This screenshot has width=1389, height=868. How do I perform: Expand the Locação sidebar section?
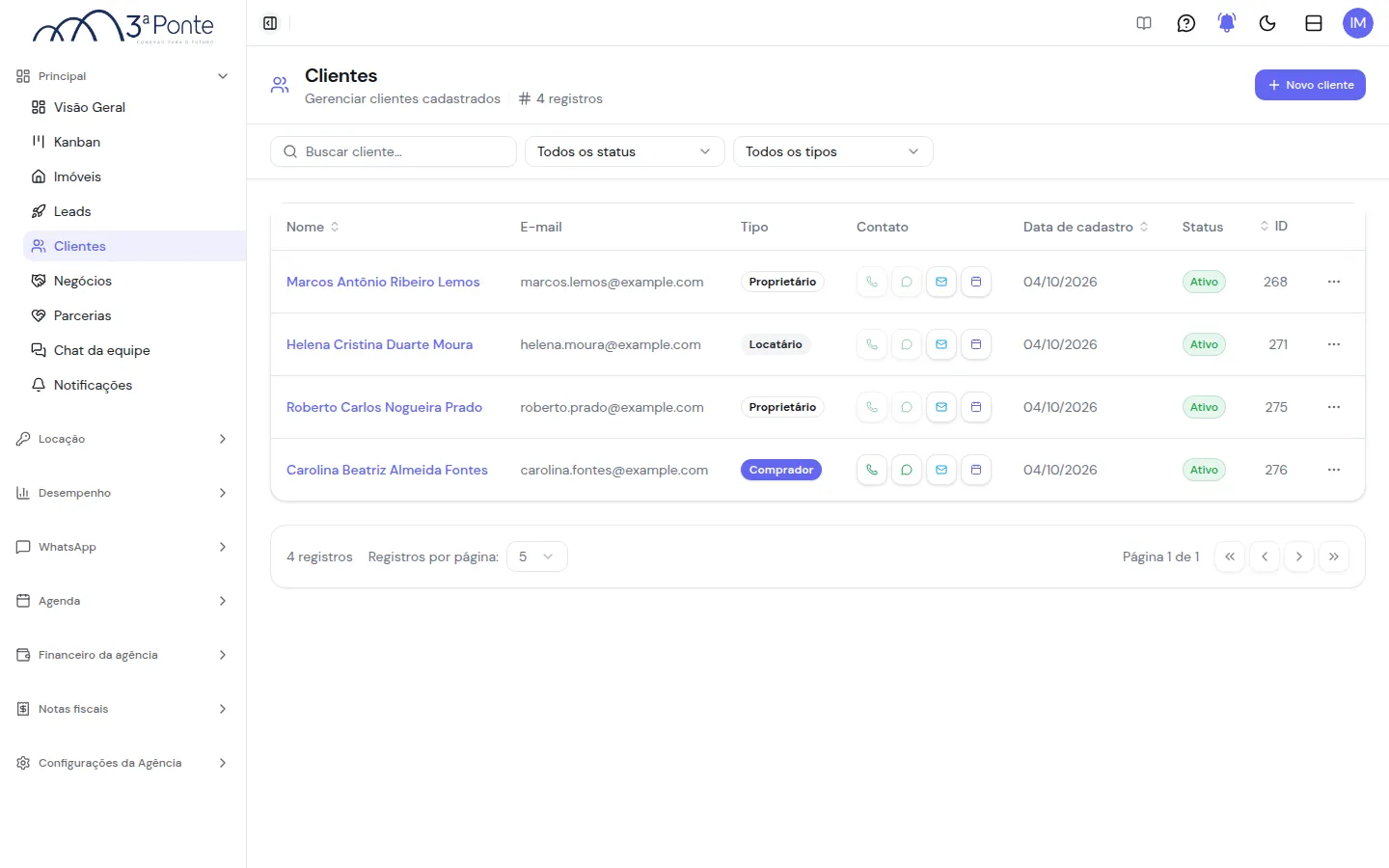[123, 439]
